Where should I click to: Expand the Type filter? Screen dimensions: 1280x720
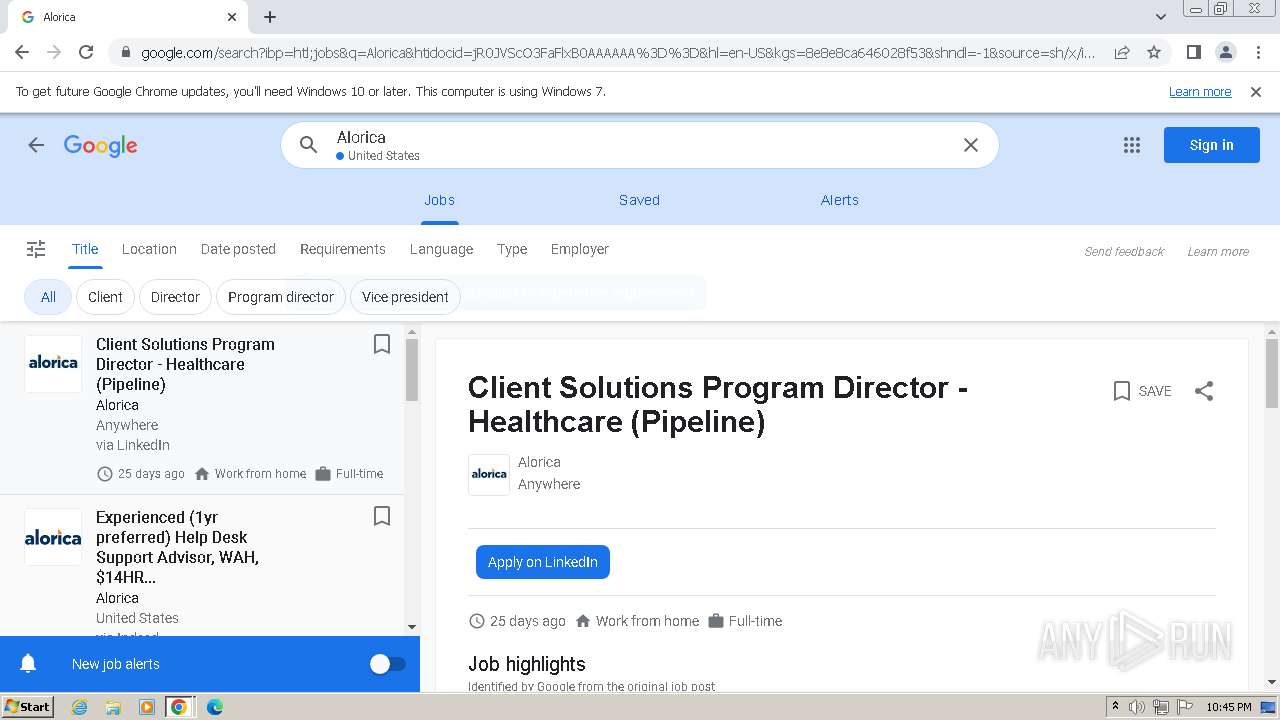(x=512, y=249)
